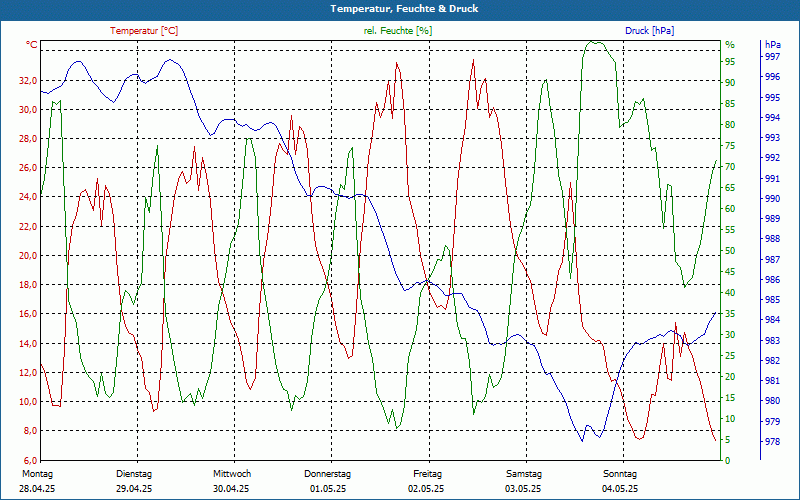Click the 'Donnerstag' day label
This screenshot has height=500, width=800.
tap(328, 474)
